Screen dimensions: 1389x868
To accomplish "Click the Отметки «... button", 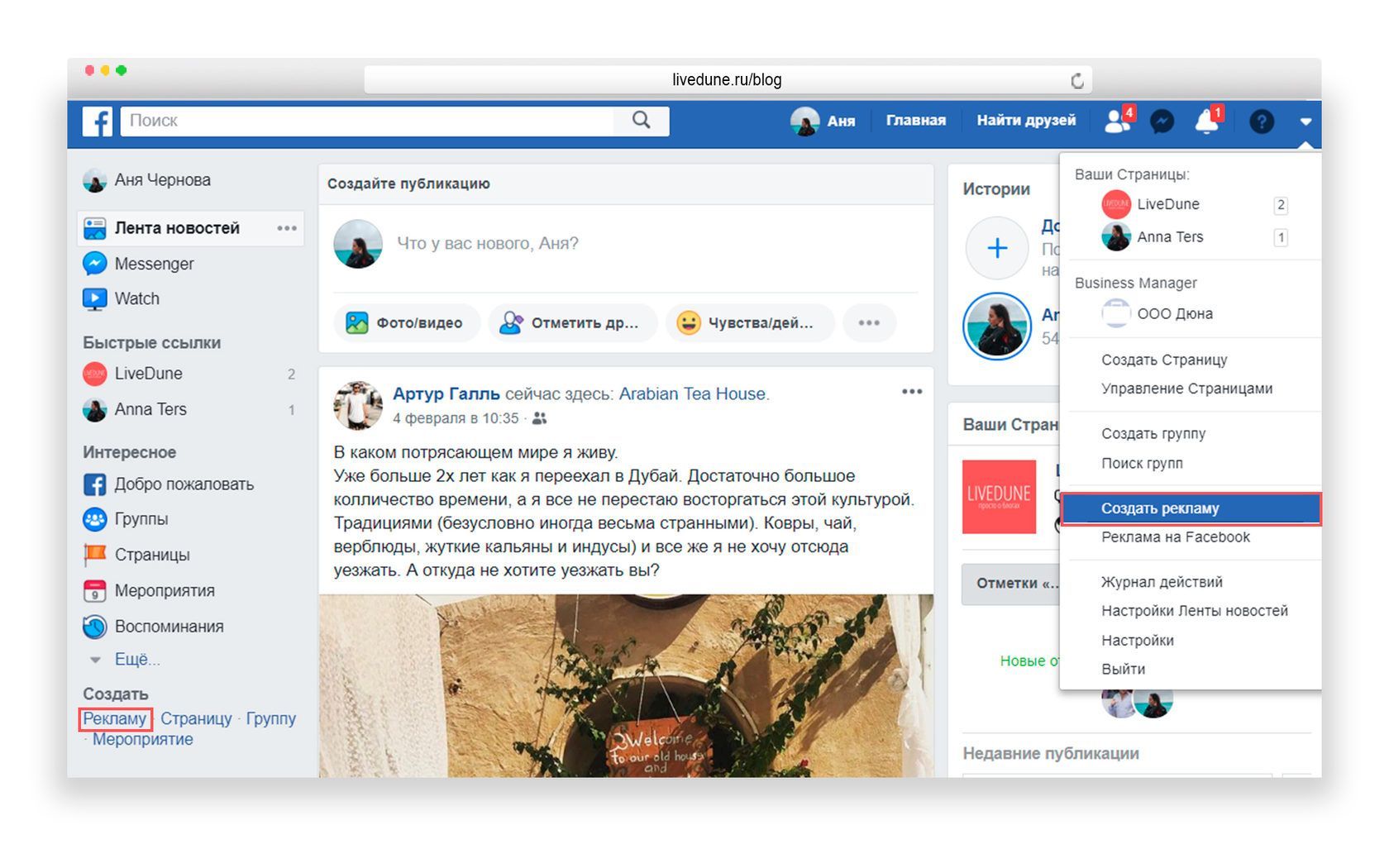I will tap(1012, 584).
